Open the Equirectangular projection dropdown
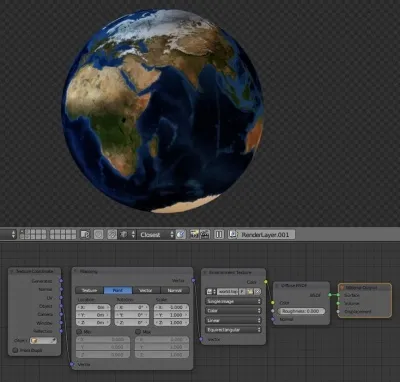 tap(233, 330)
